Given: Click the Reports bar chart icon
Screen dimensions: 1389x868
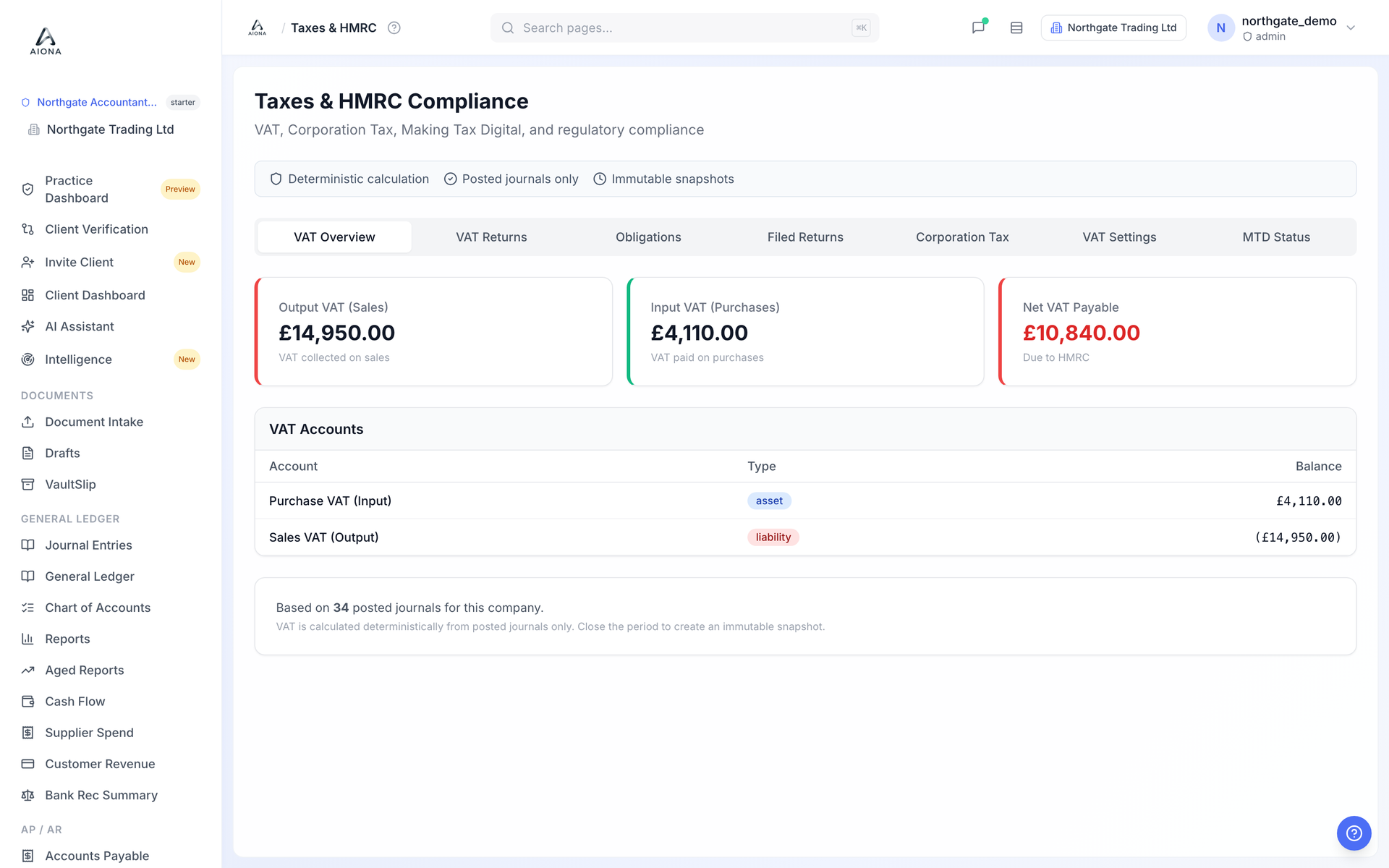Looking at the screenshot, I should point(27,639).
